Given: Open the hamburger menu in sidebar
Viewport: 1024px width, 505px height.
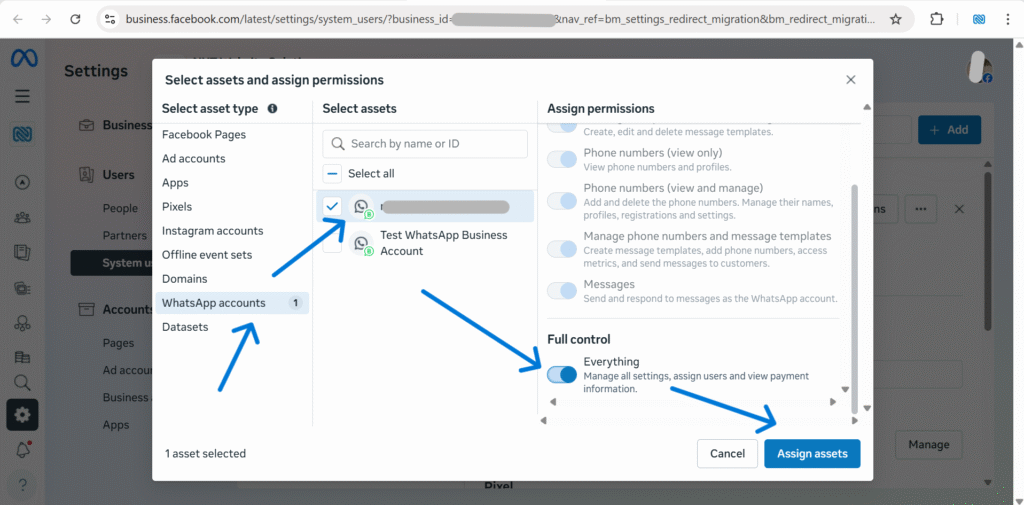Looking at the screenshot, I should [x=22, y=97].
